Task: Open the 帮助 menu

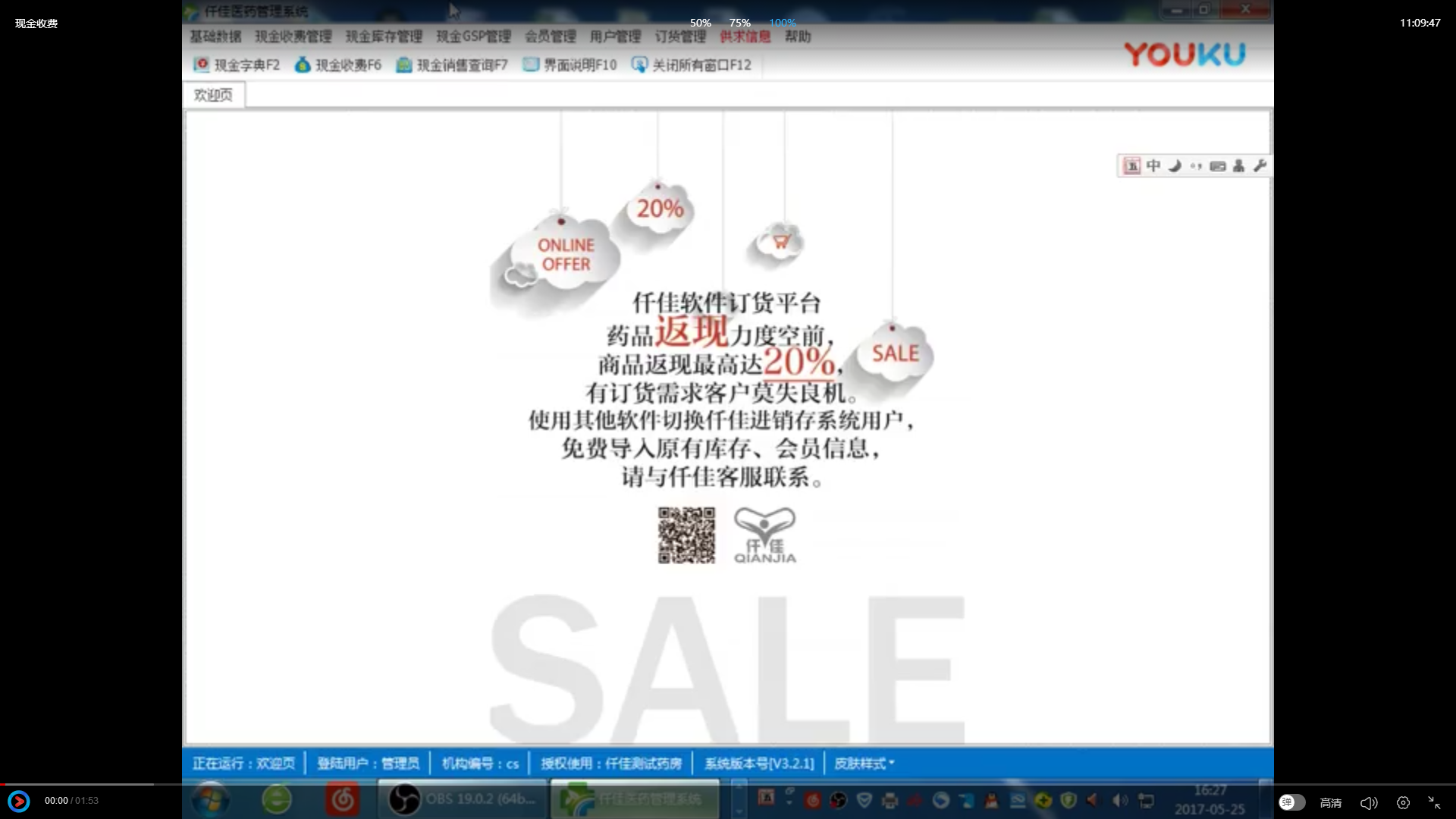Action: (798, 36)
